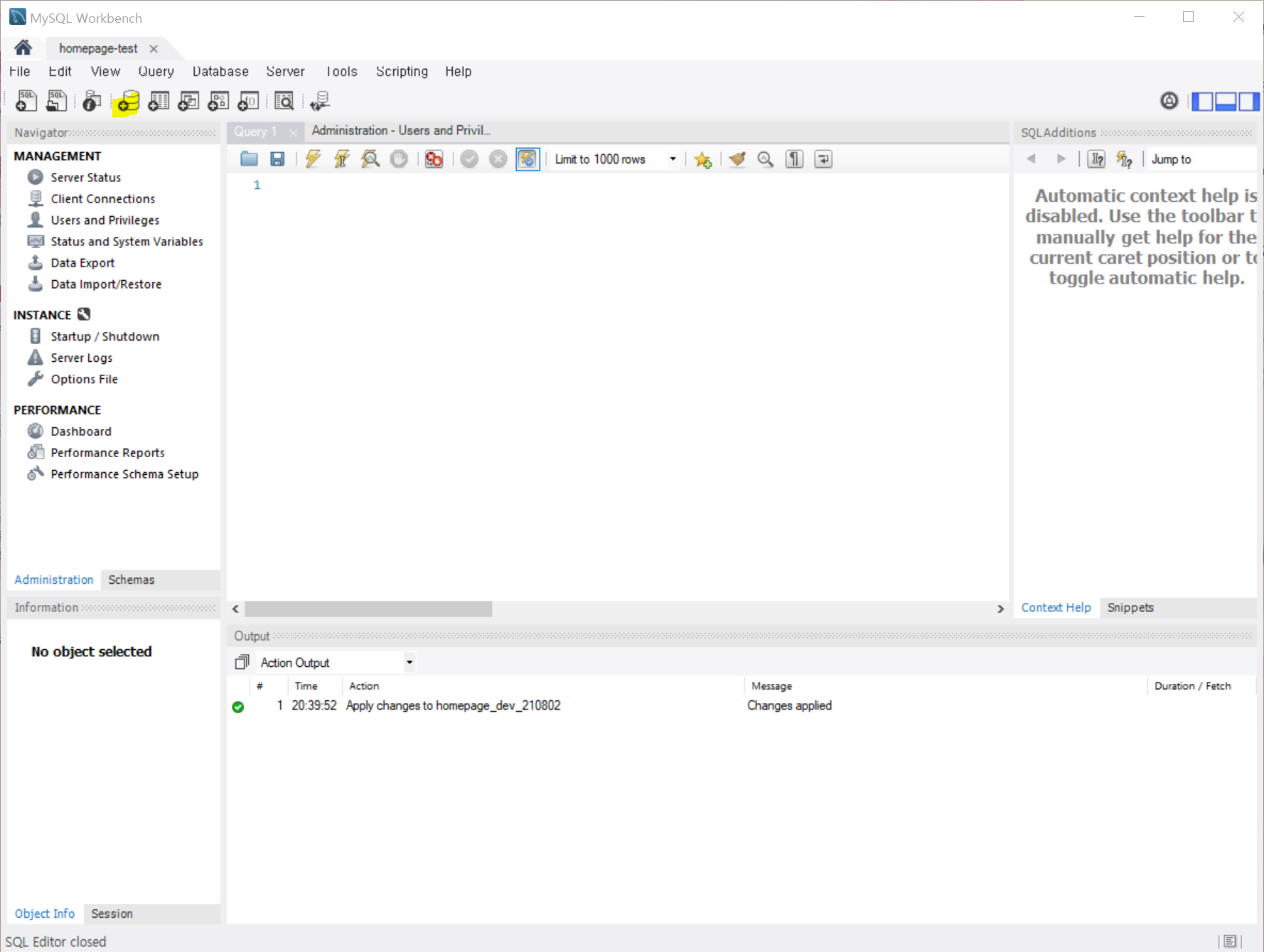Open find panel magnifier icon
This screenshot has height=952, width=1264.
[x=766, y=159]
